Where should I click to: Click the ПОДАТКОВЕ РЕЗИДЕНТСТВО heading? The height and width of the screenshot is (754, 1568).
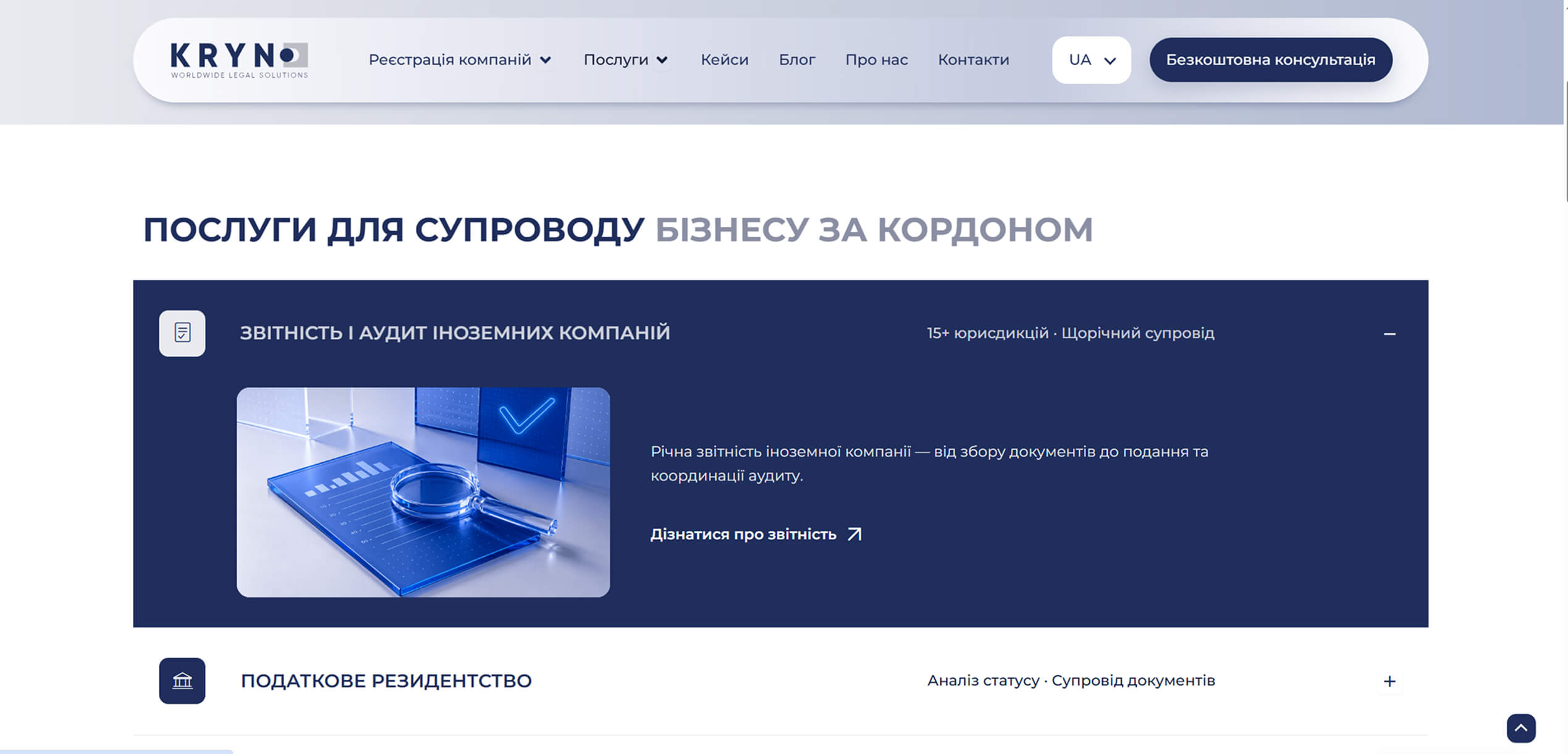[386, 680]
